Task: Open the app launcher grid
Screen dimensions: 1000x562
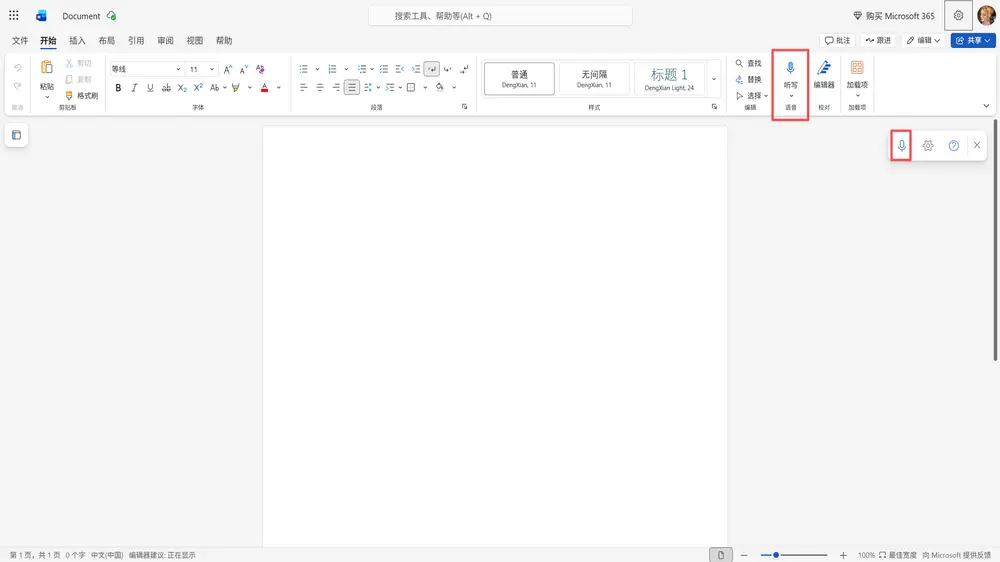Action: click(x=13, y=15)
